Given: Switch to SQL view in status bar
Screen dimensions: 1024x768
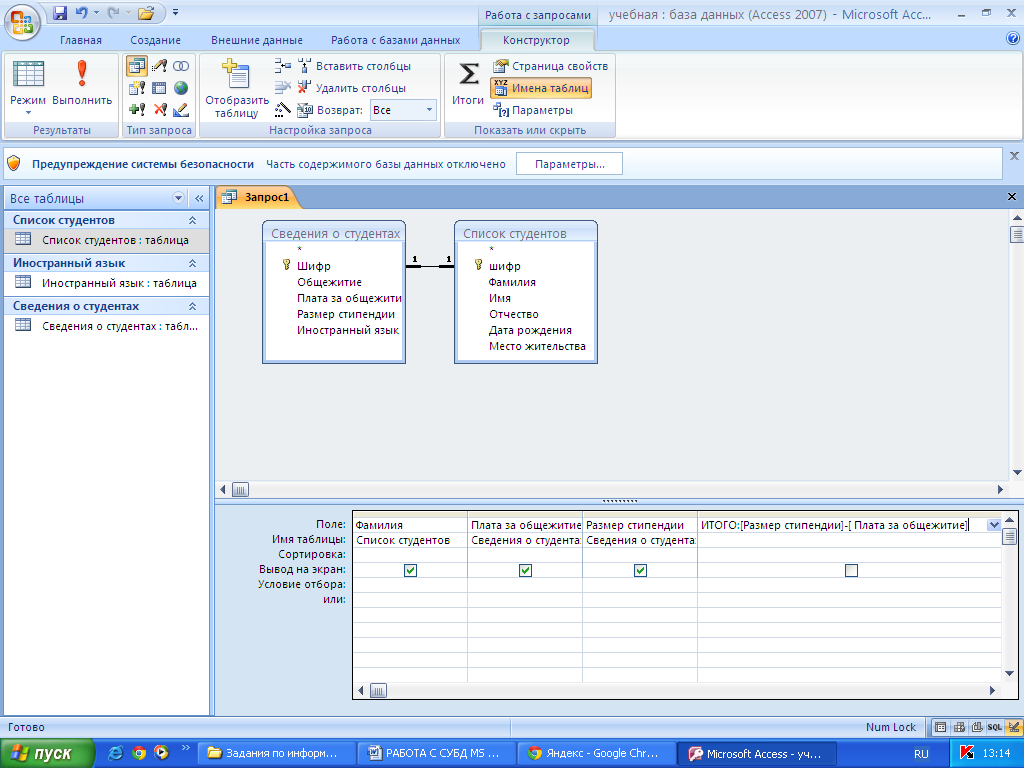Looking at the screenshot, I should point(995,727).
